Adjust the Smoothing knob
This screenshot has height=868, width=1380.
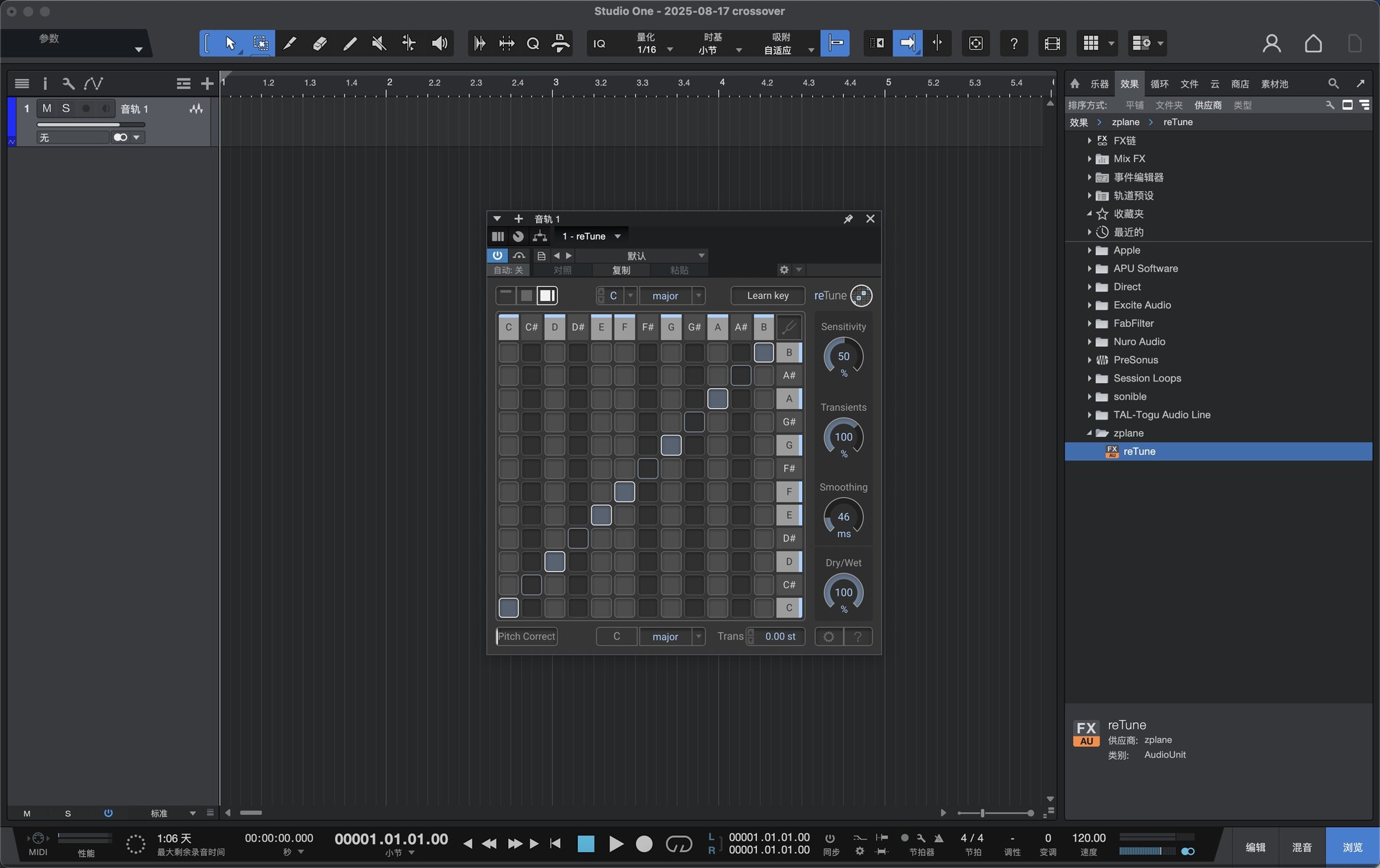pyautogui.click(x=844, y=517)
